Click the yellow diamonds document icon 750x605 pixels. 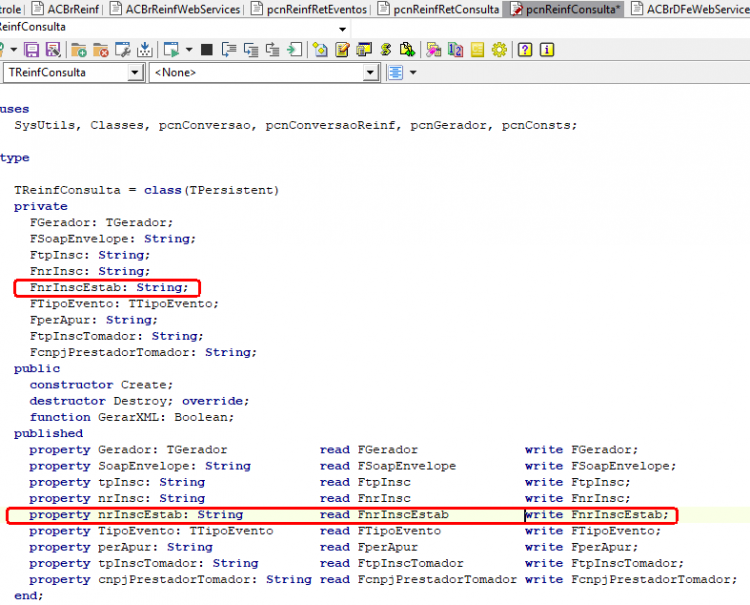coord(320,50)
